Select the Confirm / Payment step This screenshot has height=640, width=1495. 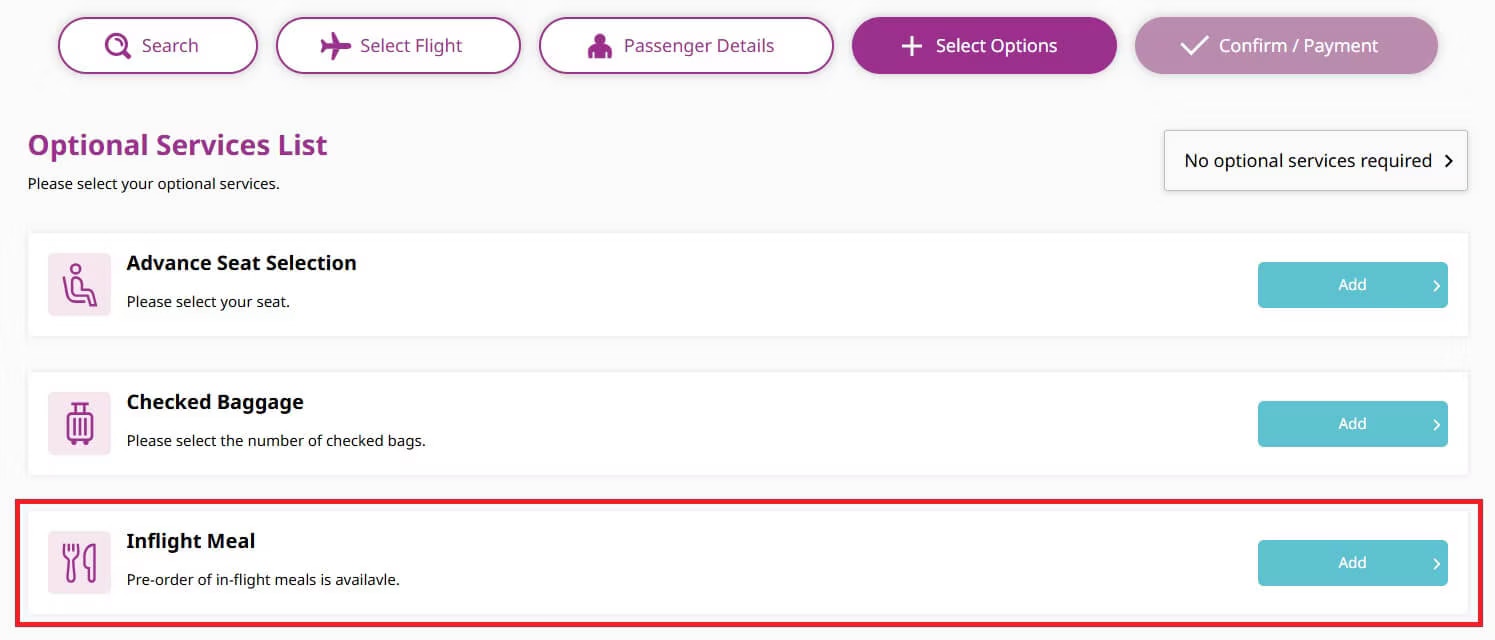(1286, 46)
